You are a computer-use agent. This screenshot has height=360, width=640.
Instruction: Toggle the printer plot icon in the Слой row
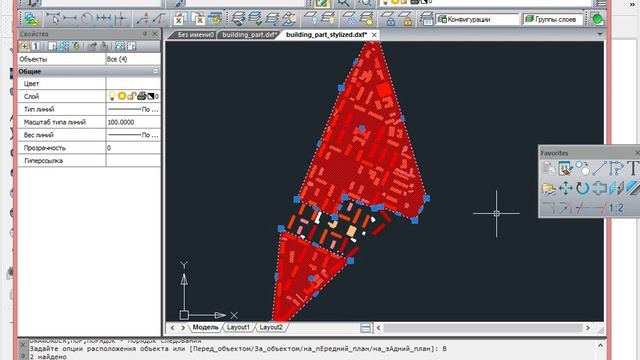pyautogui.click(x=141, y=96)
